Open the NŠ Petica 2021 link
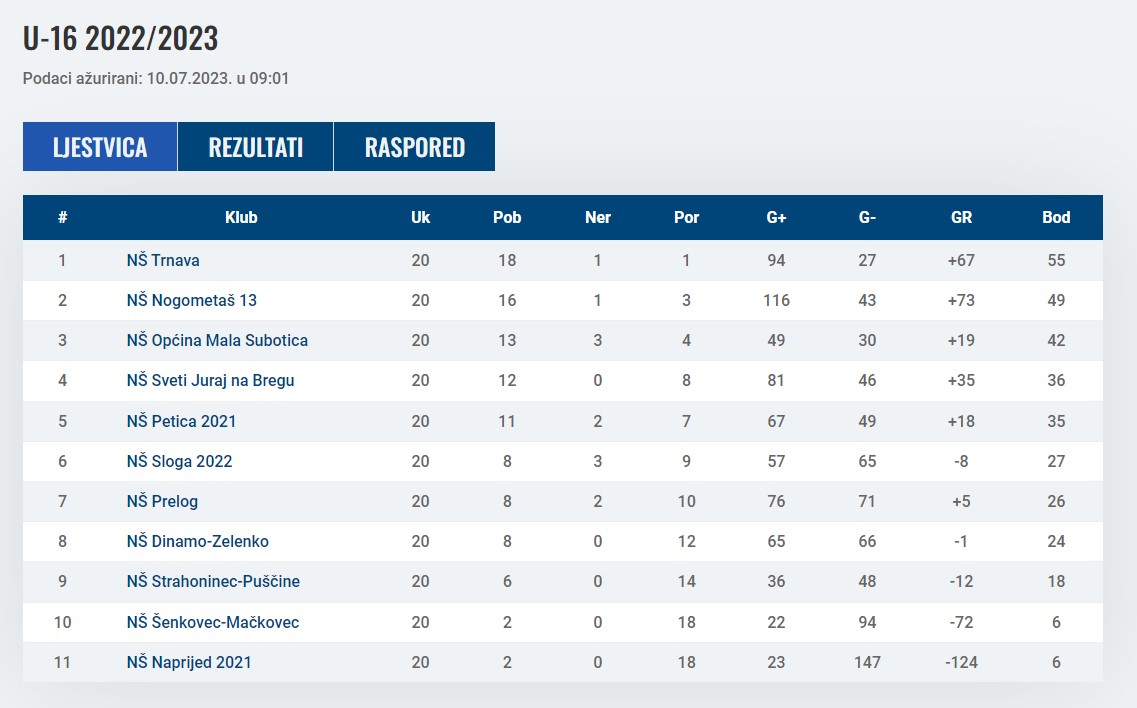Image resolution: width=1137 pixels, height=708 pixels. 181,421
